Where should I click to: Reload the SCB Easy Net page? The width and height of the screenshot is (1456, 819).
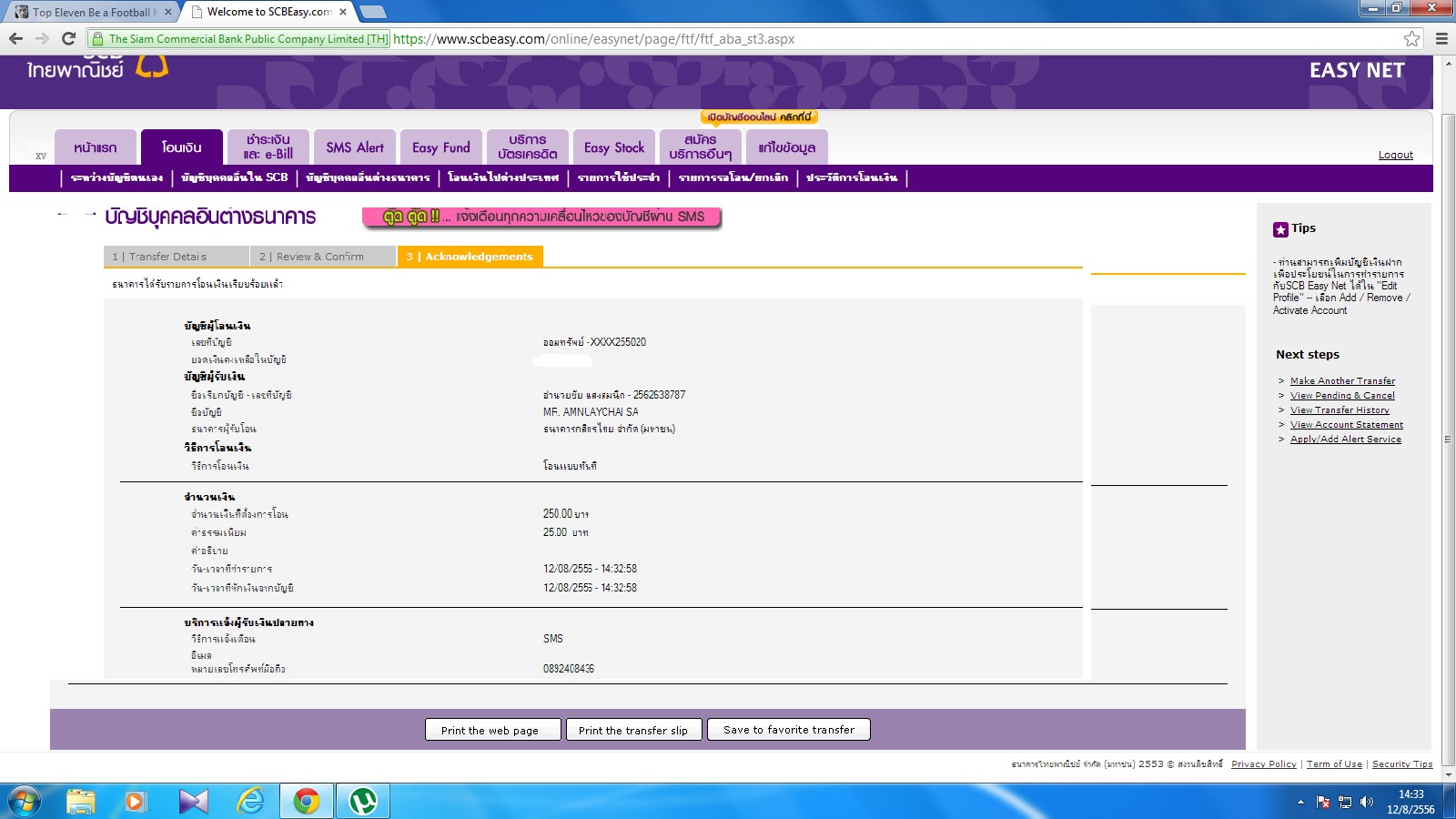[x=68, y=39]
